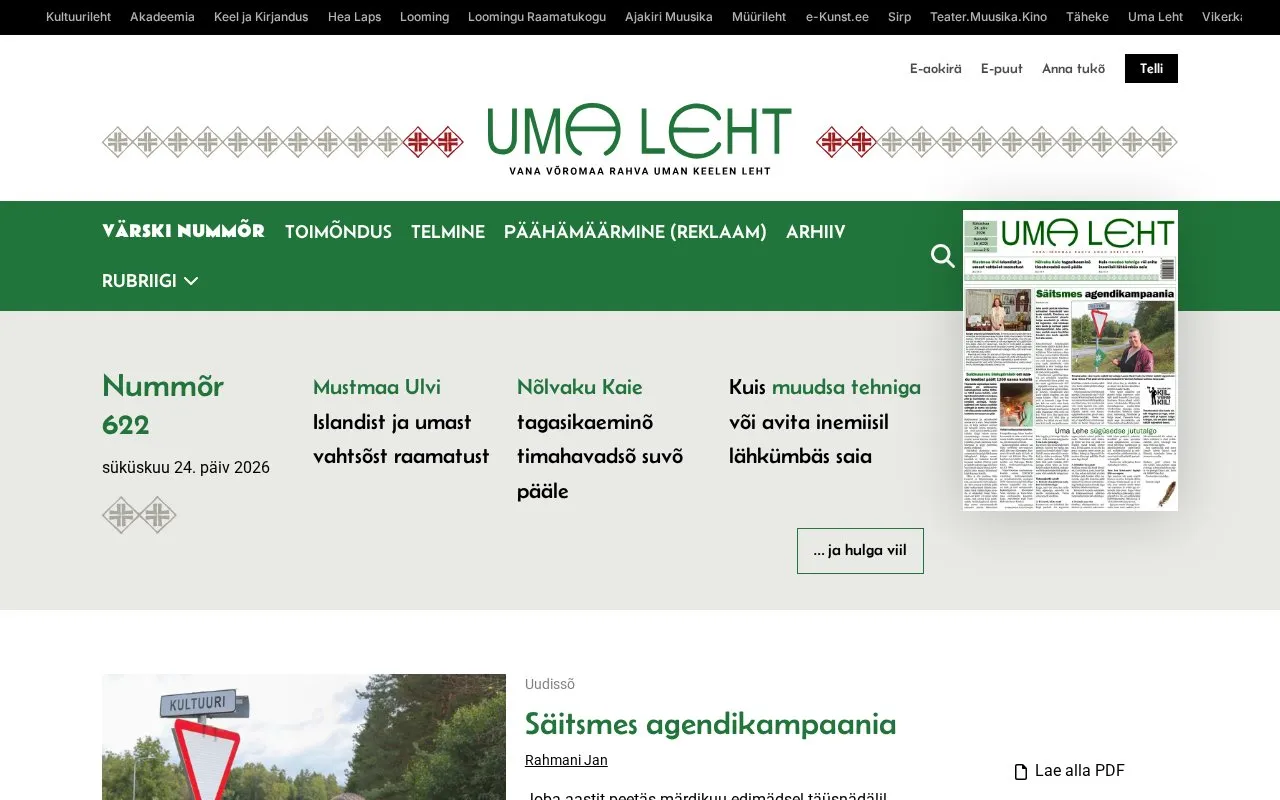Open the Värski nummõr menu item
Viewport: 1280px width, 800px height.
click(x=183, y=231)
